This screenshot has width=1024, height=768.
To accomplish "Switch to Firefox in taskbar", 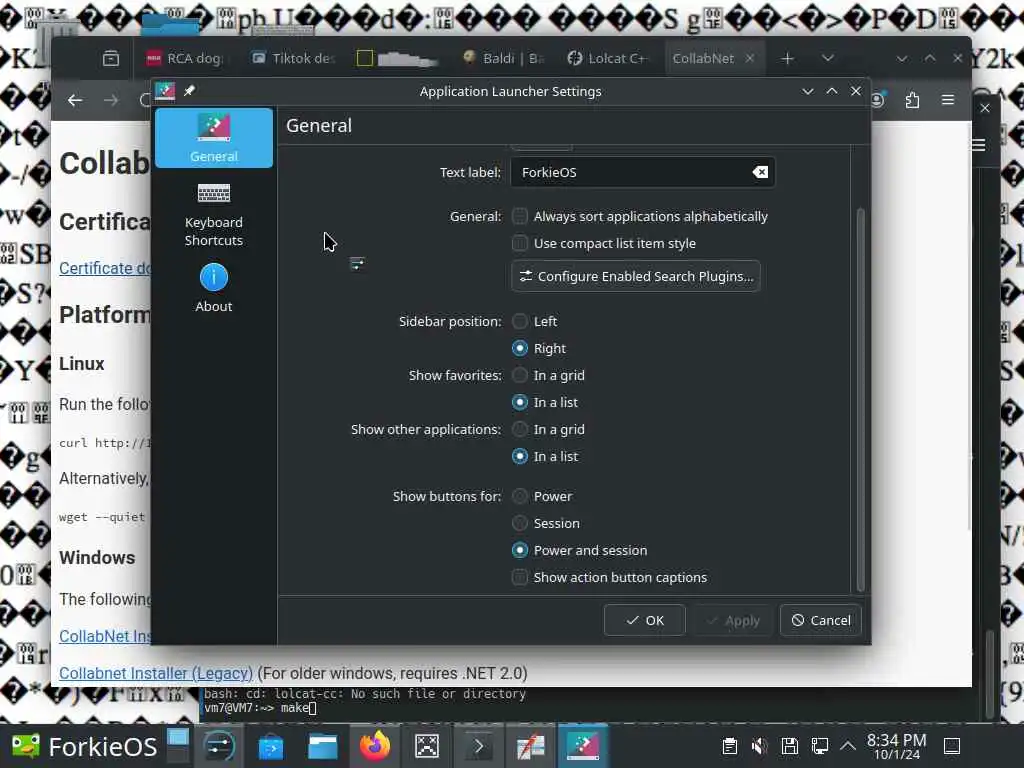I will click(374, 746).
